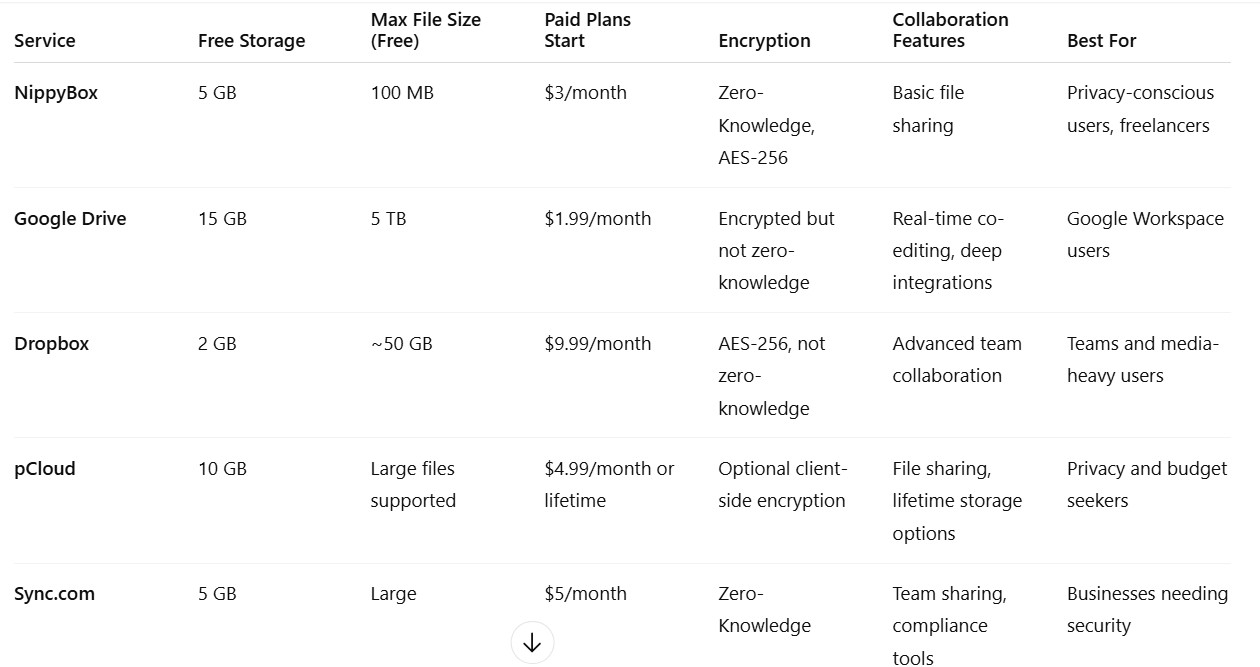Select the 15 GB free storage cell
The image size is (1260, 667).
[222, 218]
